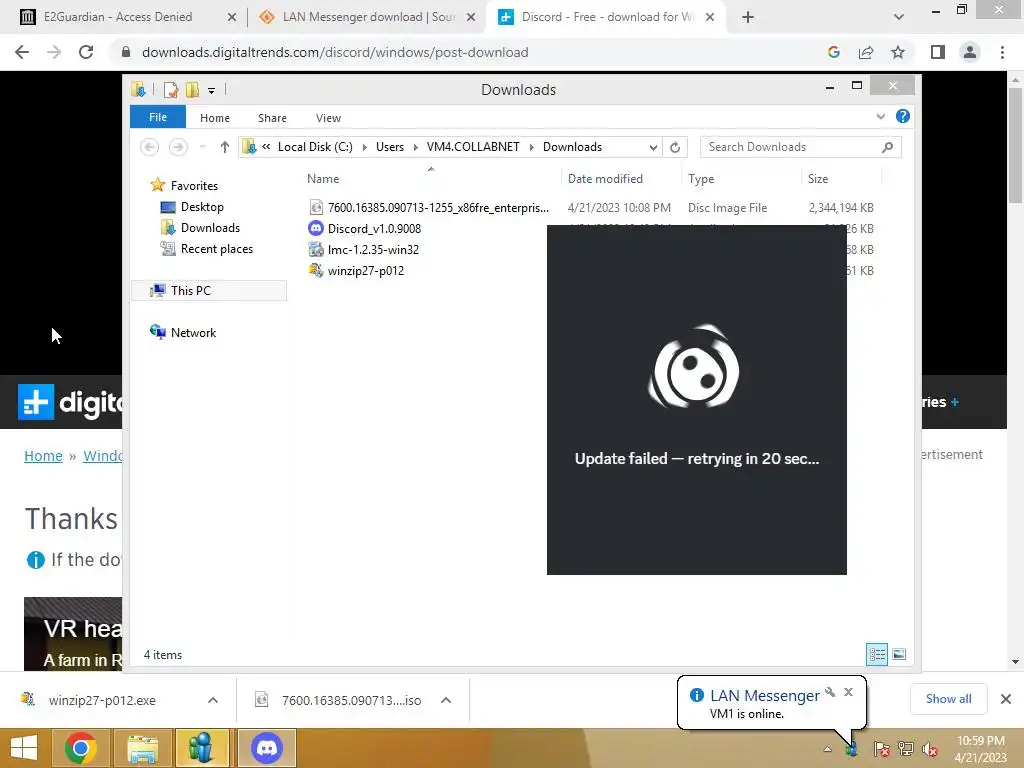Refresh the Downloads folder view
The image size is (1024, 768).
point(675,147)
